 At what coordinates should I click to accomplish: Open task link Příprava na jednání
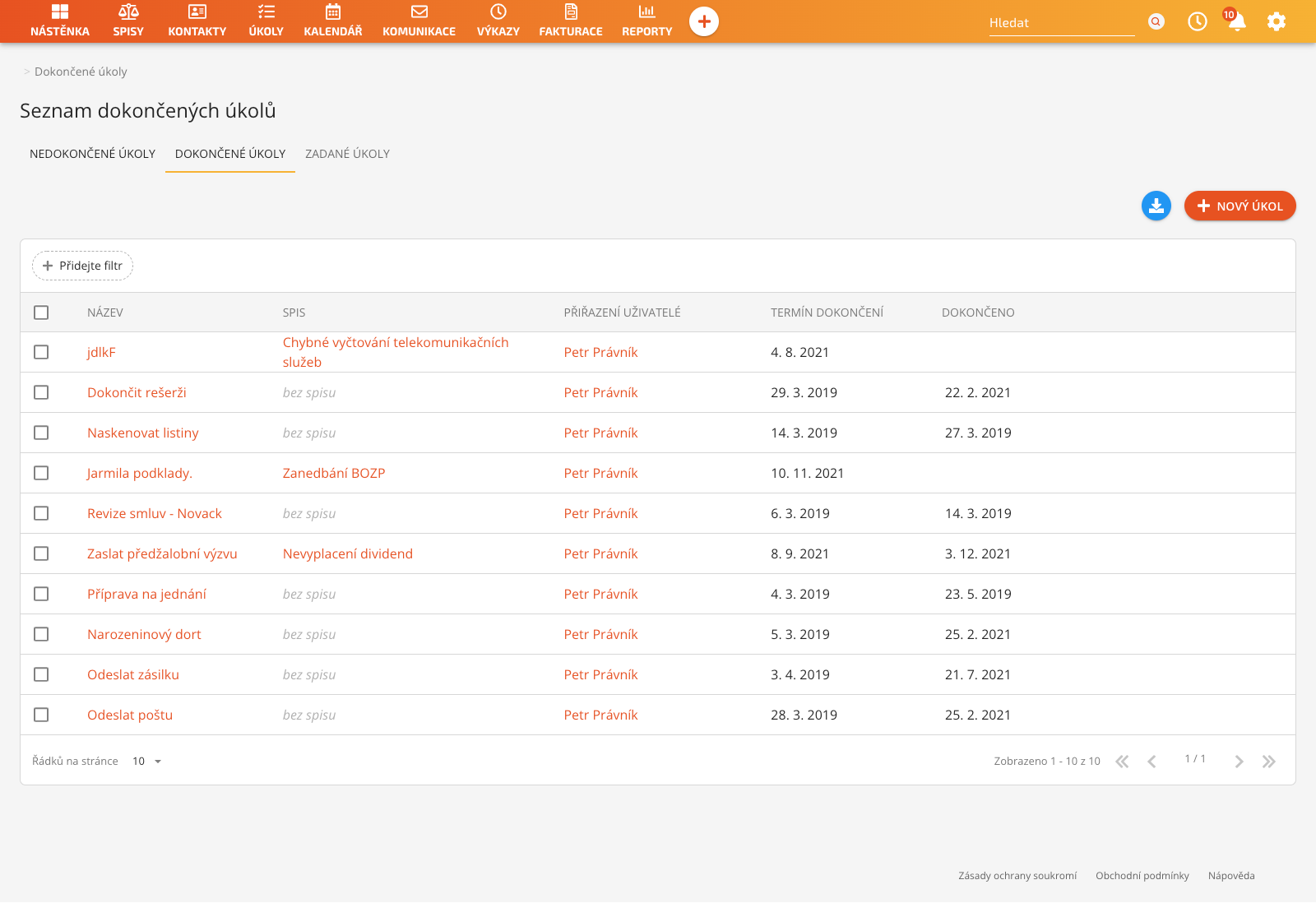tap(146, 594)
